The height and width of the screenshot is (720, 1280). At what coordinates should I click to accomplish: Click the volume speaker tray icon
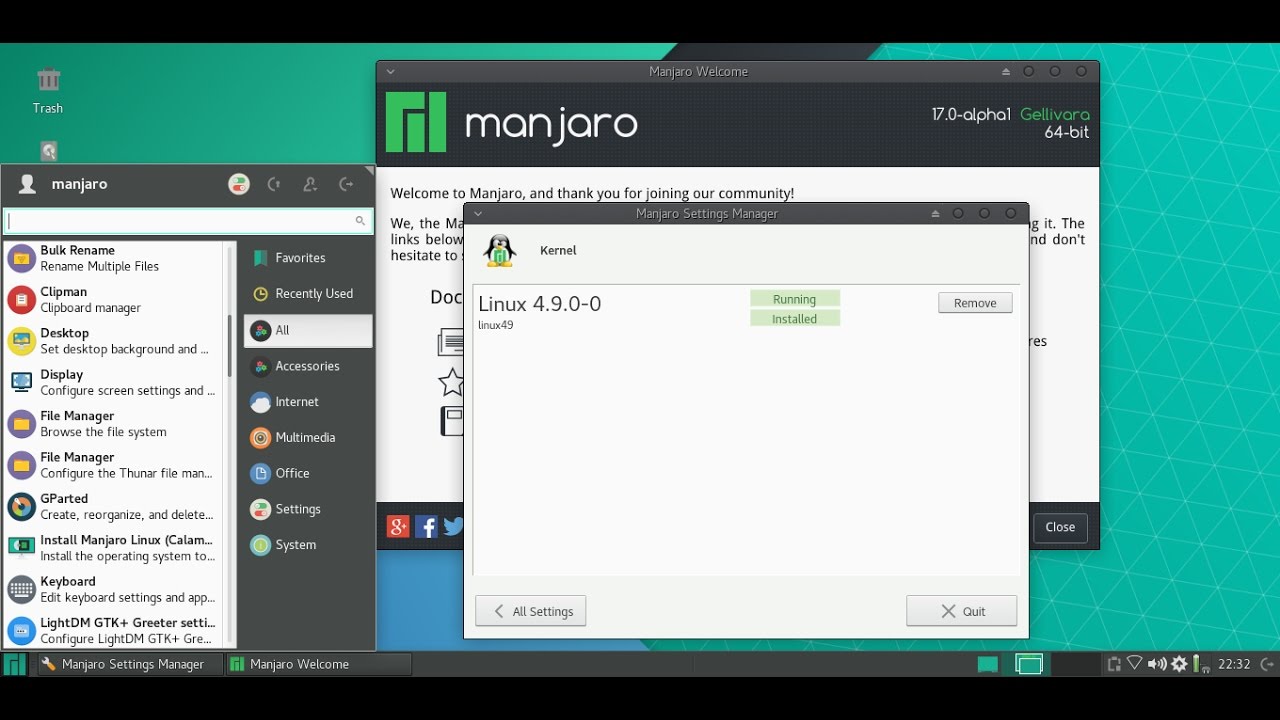1157,664
